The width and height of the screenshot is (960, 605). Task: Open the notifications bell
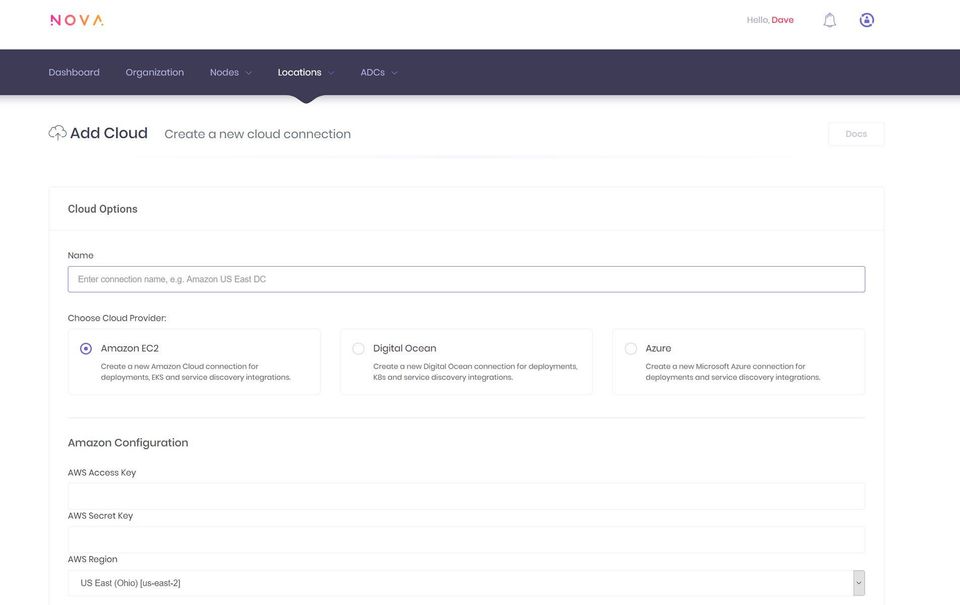(x=830, y=20)
